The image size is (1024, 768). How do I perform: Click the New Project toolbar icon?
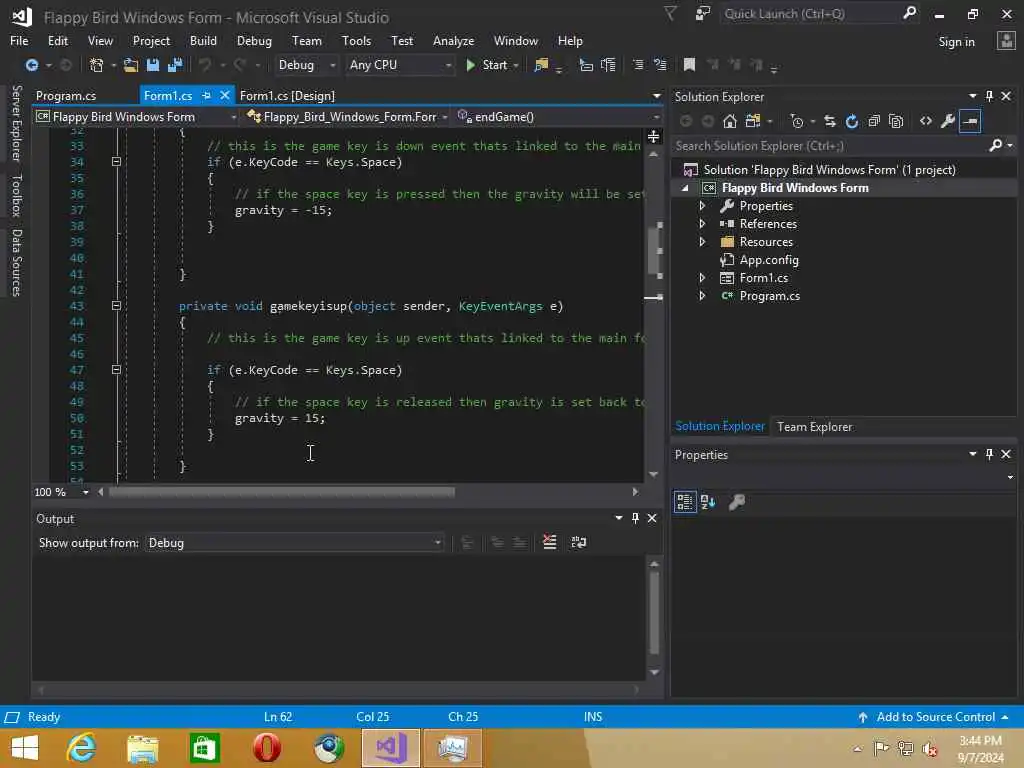[x=96, y=65]
